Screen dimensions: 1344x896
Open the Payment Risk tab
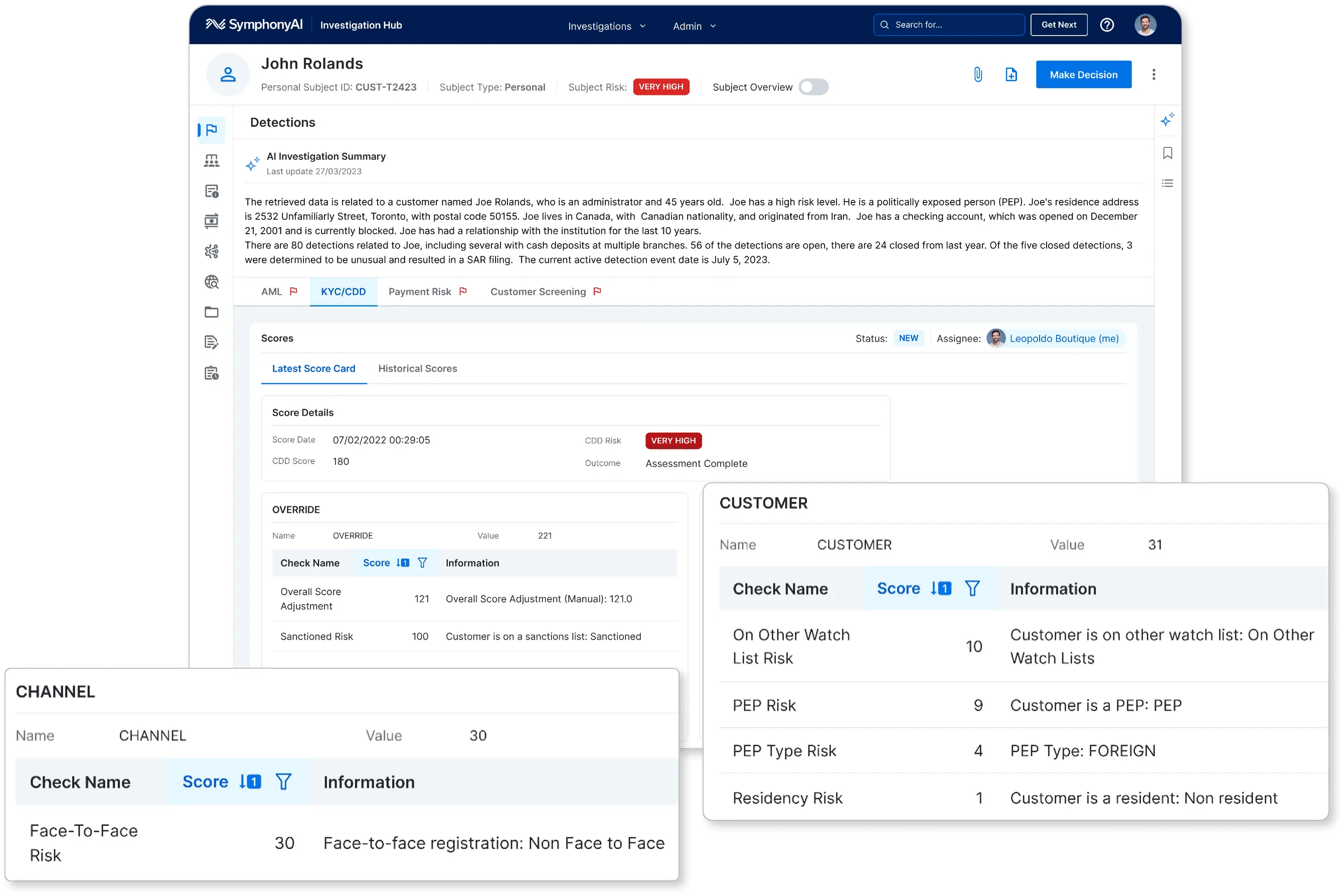click(428, 291)
